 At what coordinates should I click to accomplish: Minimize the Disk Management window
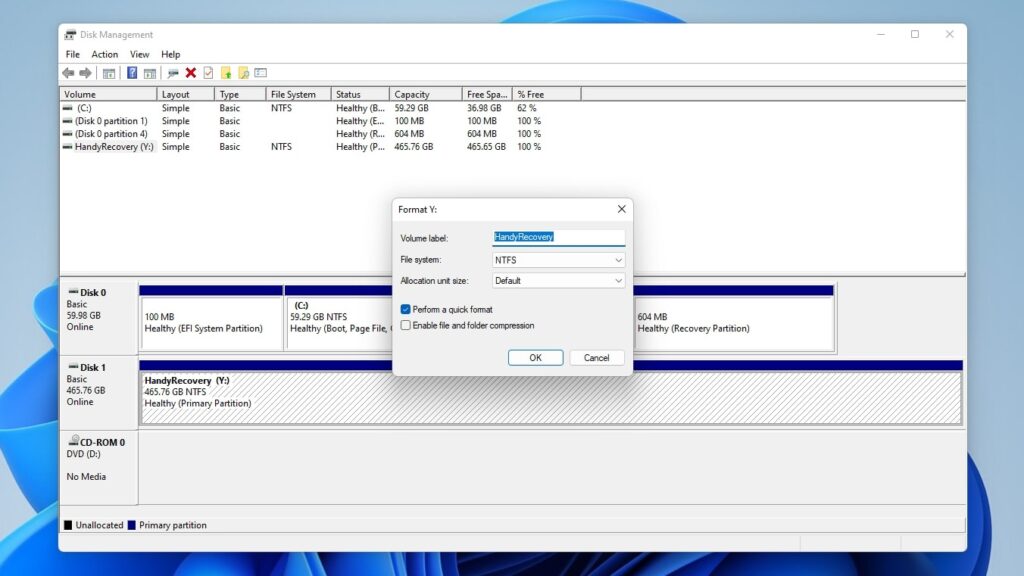880,35
